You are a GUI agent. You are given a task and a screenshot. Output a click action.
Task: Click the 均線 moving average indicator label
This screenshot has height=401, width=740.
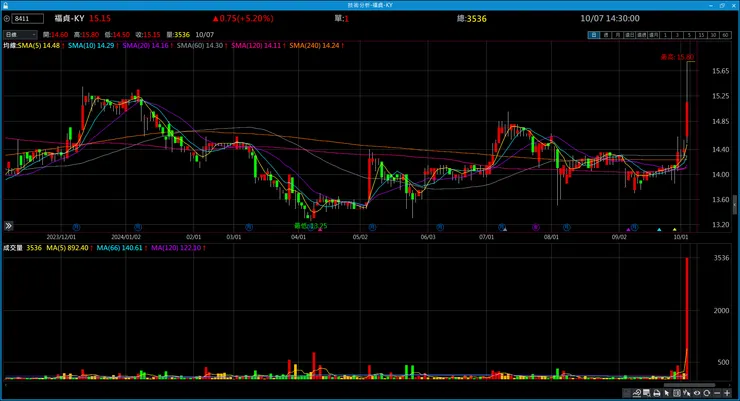click(x=10, y=46)
